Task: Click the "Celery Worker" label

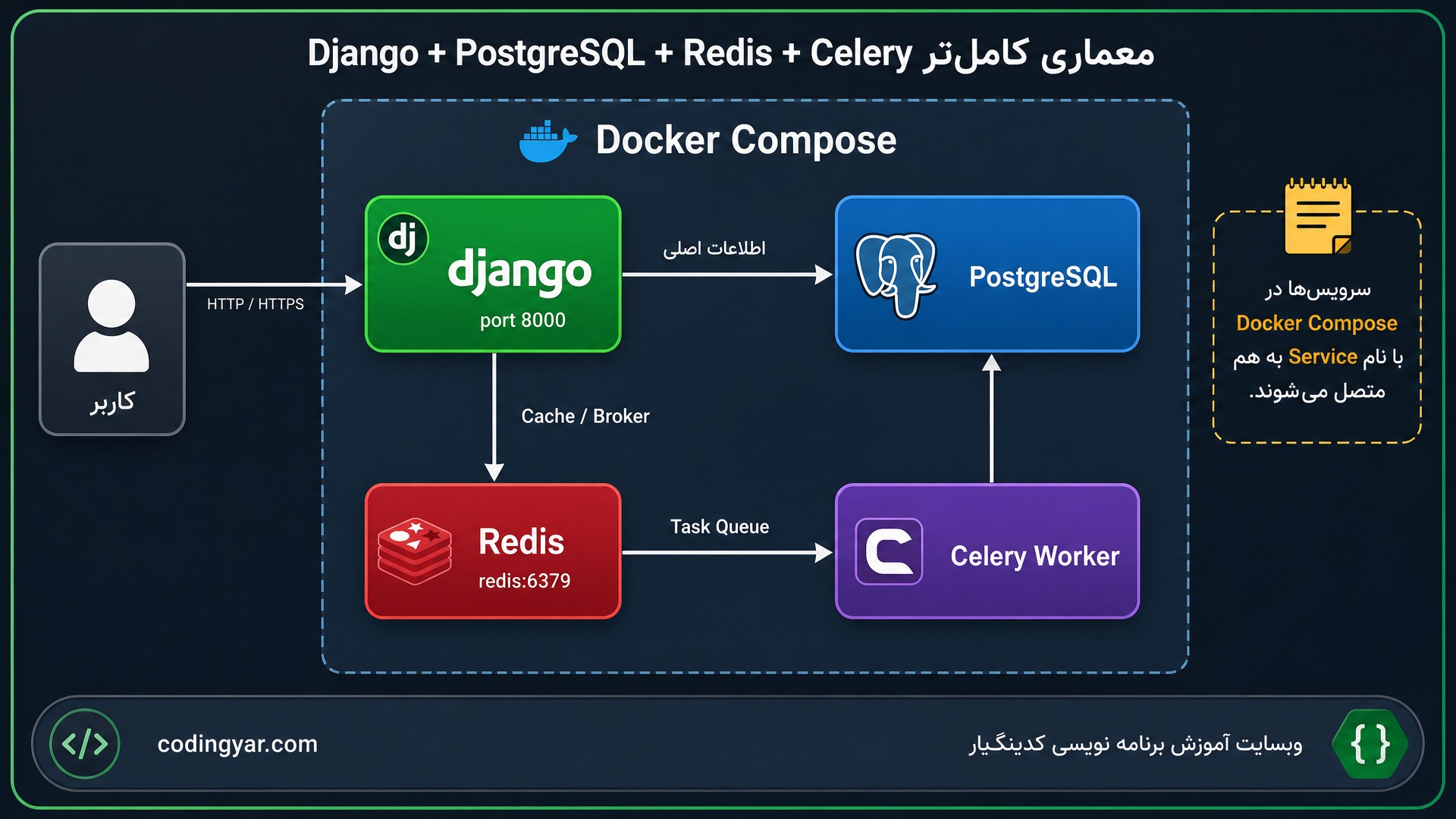Action: point(1035,556)
